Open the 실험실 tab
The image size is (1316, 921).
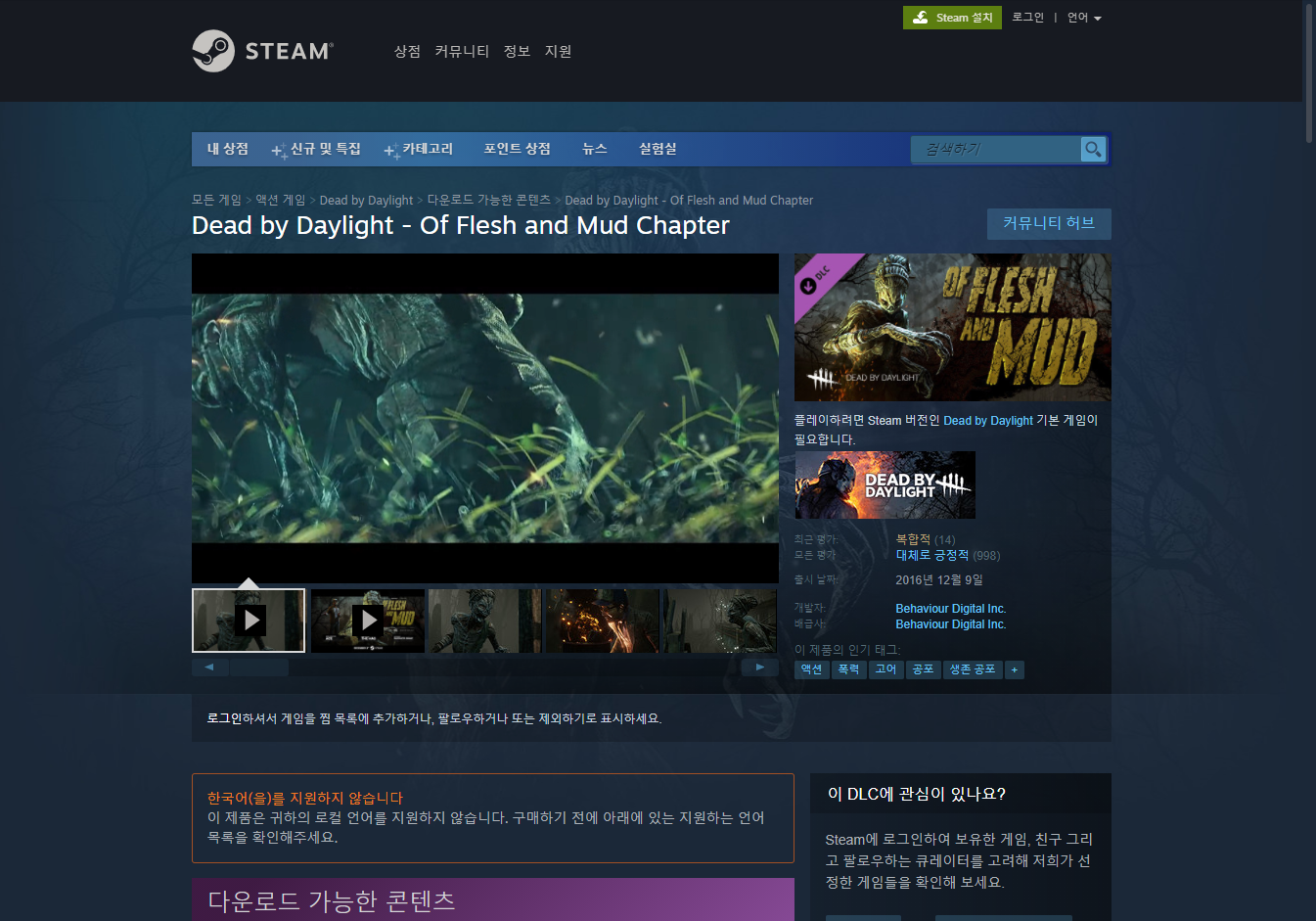658,149
